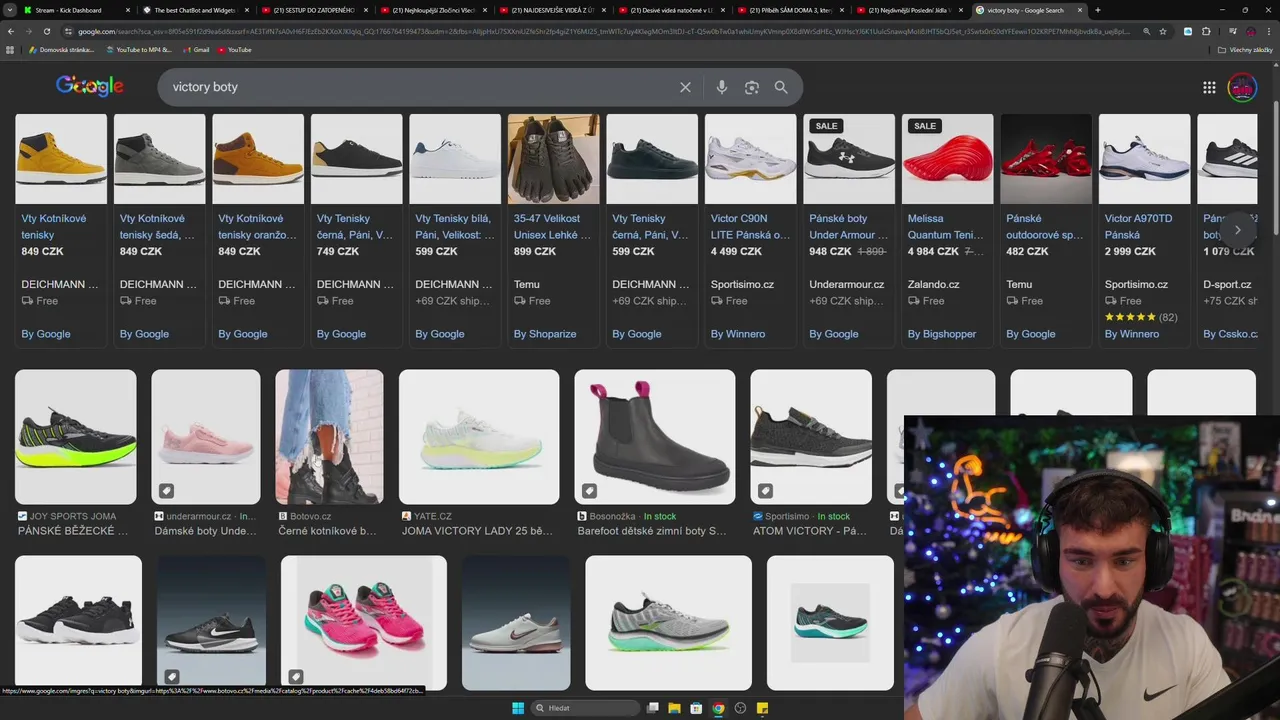Open 35-47 Velikost Unisex Temu product
Image resolution: width=1280 pixels, height=720 pixels.
[553, 230]
